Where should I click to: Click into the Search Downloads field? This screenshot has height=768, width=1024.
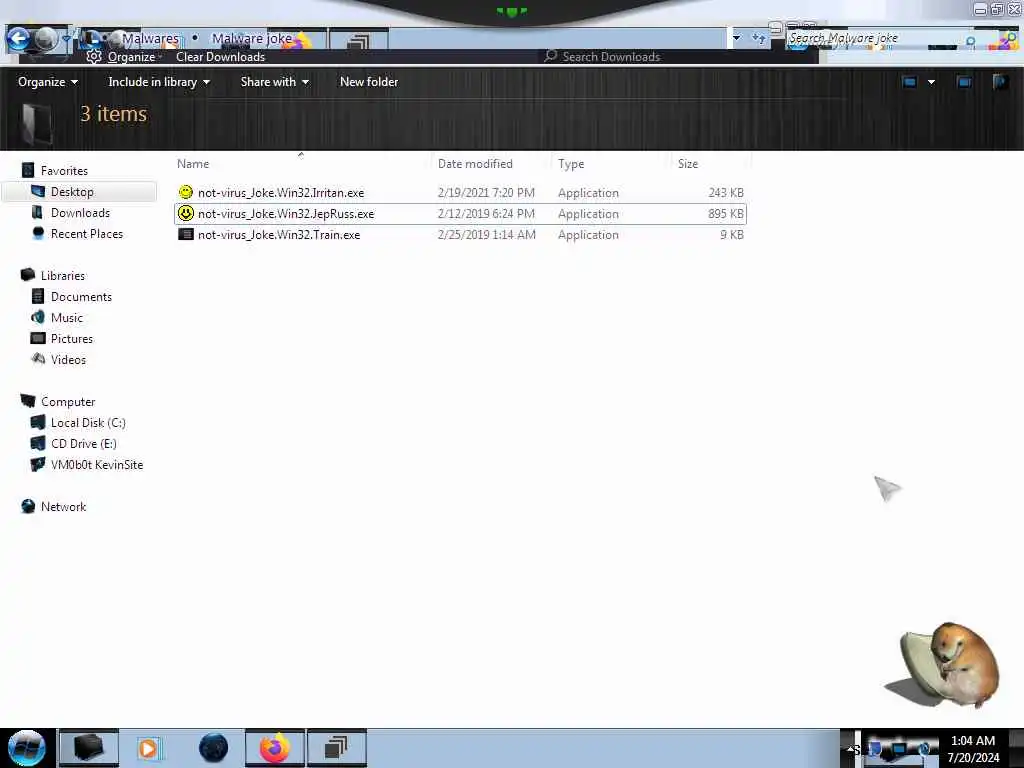click(x=679, y=57)
